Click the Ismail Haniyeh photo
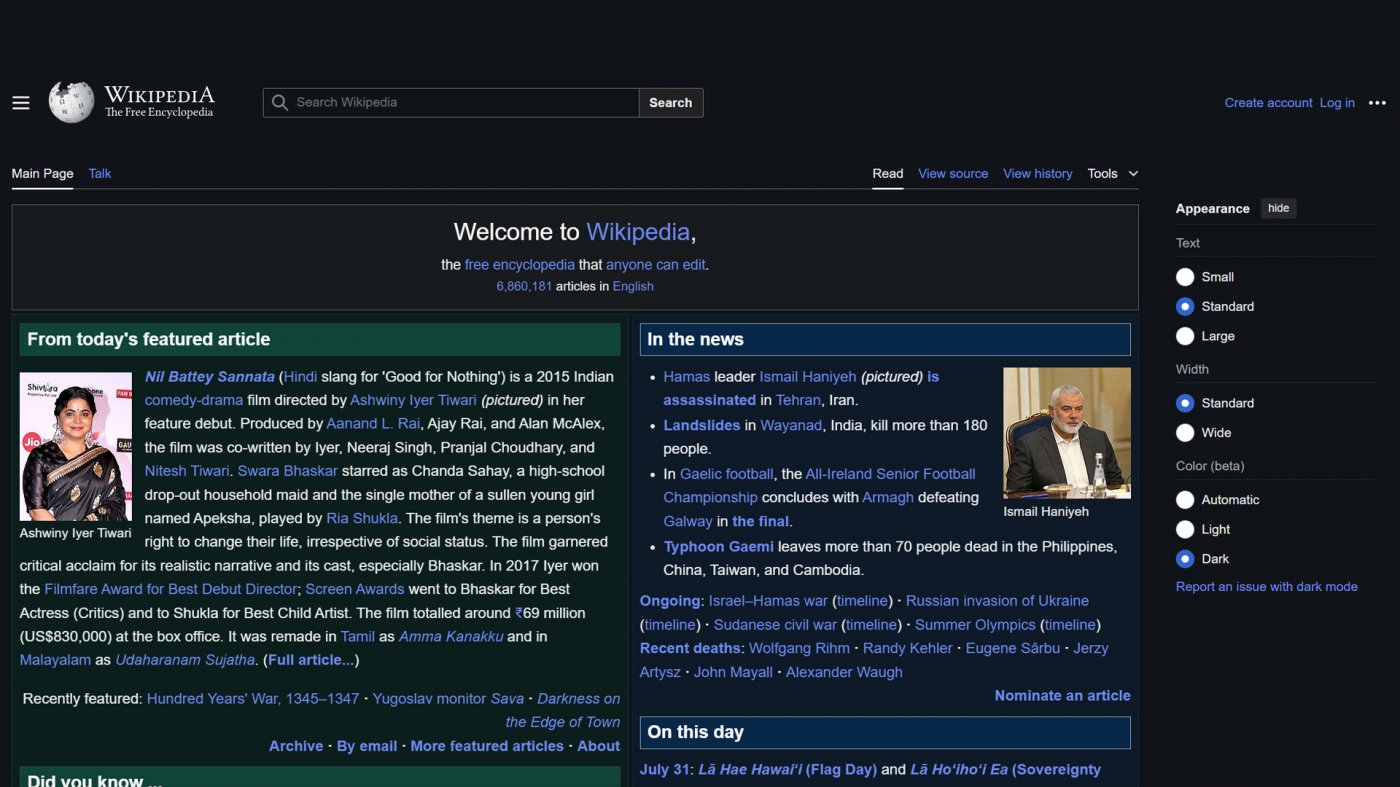This screenshot has height=787, width=1400. [x=1066, y=432]
